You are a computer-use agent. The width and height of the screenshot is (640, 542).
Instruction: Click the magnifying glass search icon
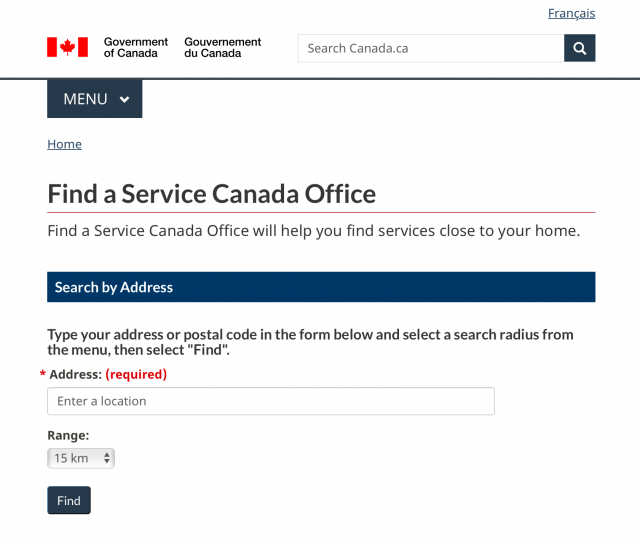(580, 48)
